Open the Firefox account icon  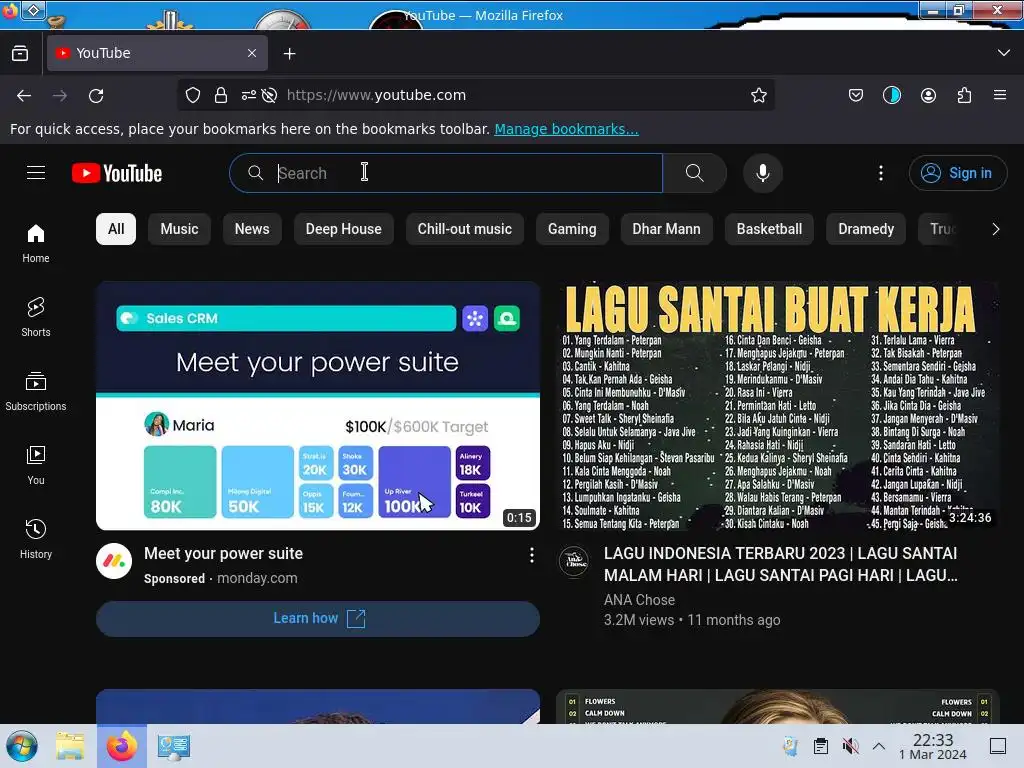click(928, 95)
